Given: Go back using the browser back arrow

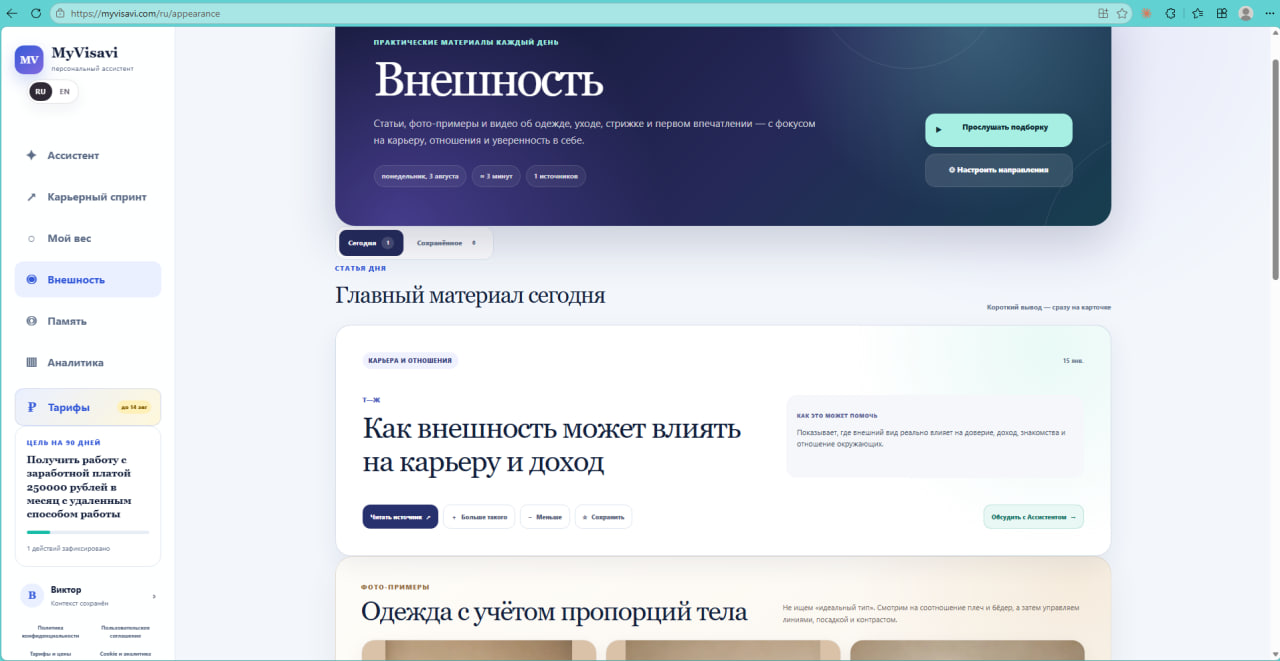Looking at the screenshot, I should [12, 14].
